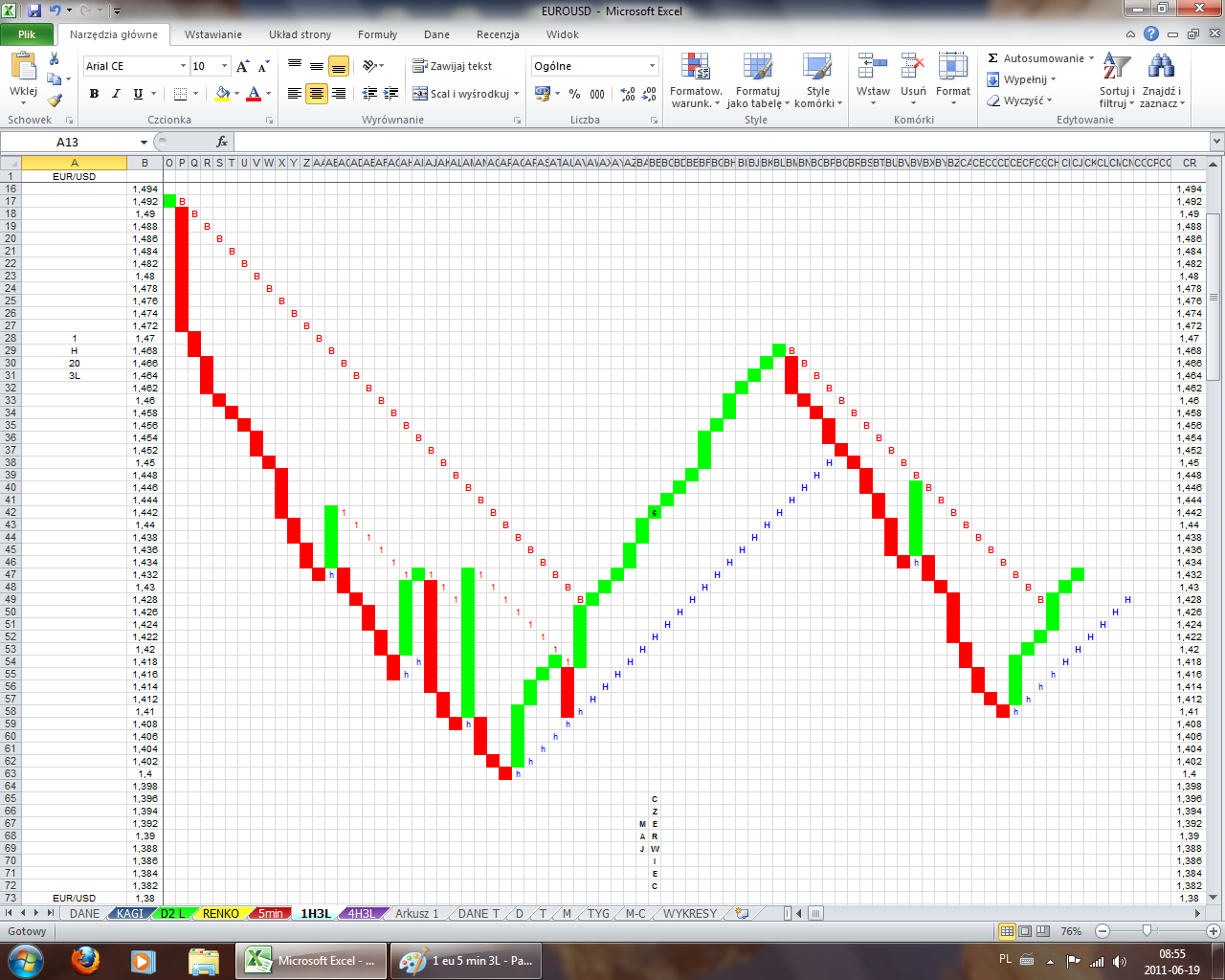This screenshot has height=980, width=1225.
Task: Click the Increase Font Size icon
Action: 243,66
